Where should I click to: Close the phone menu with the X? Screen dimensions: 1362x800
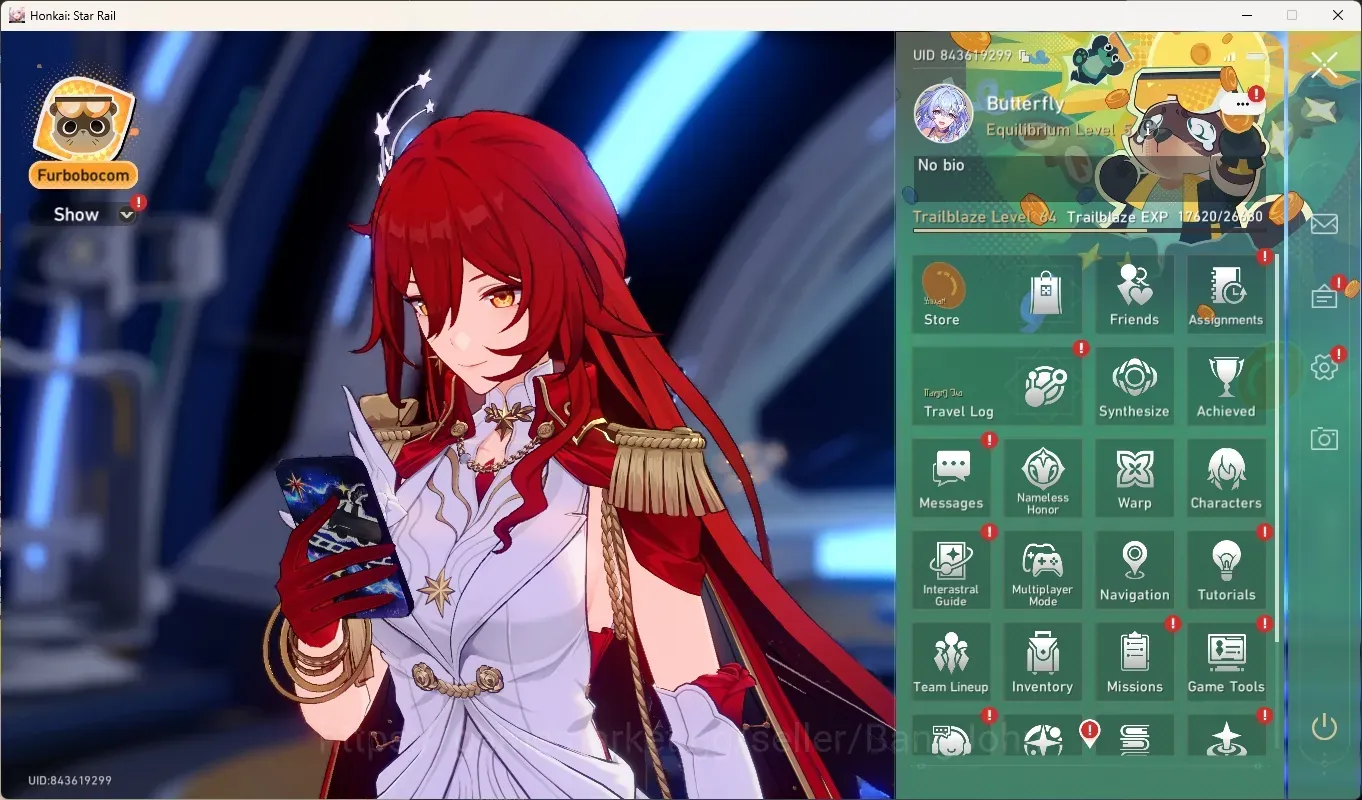point(1324,66)
